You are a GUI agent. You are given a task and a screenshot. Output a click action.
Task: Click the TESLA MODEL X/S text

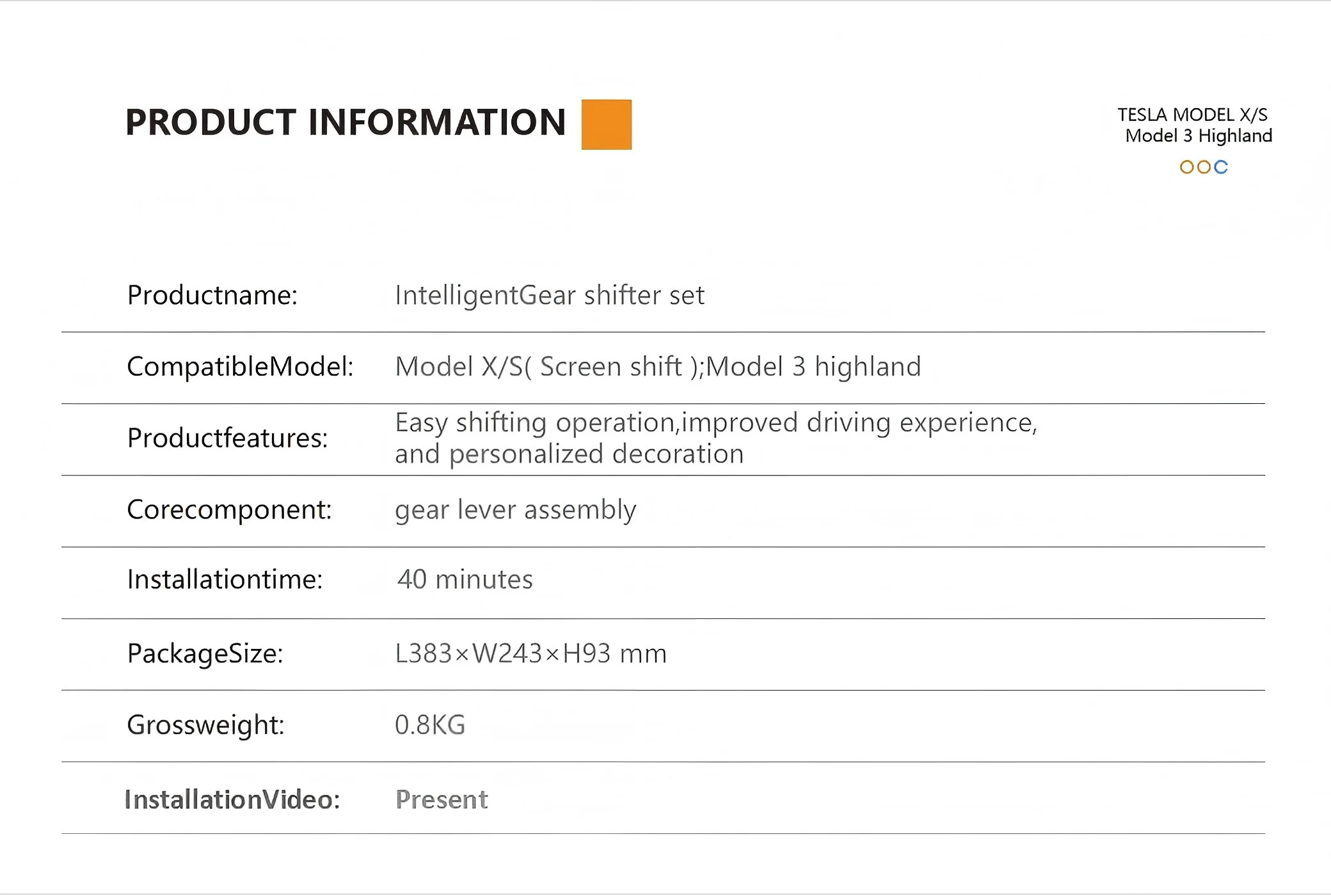tap(1192, 115)
